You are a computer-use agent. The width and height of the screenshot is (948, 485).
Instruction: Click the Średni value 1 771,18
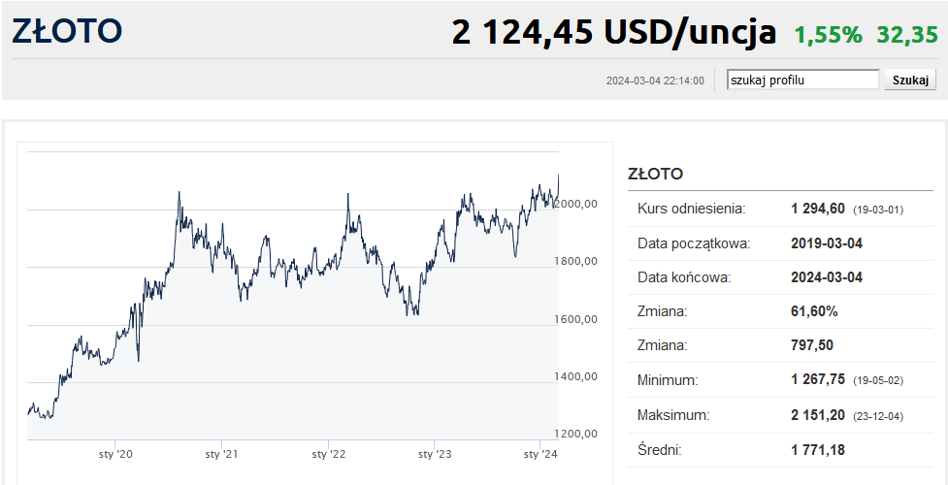[x=818, y=450]
